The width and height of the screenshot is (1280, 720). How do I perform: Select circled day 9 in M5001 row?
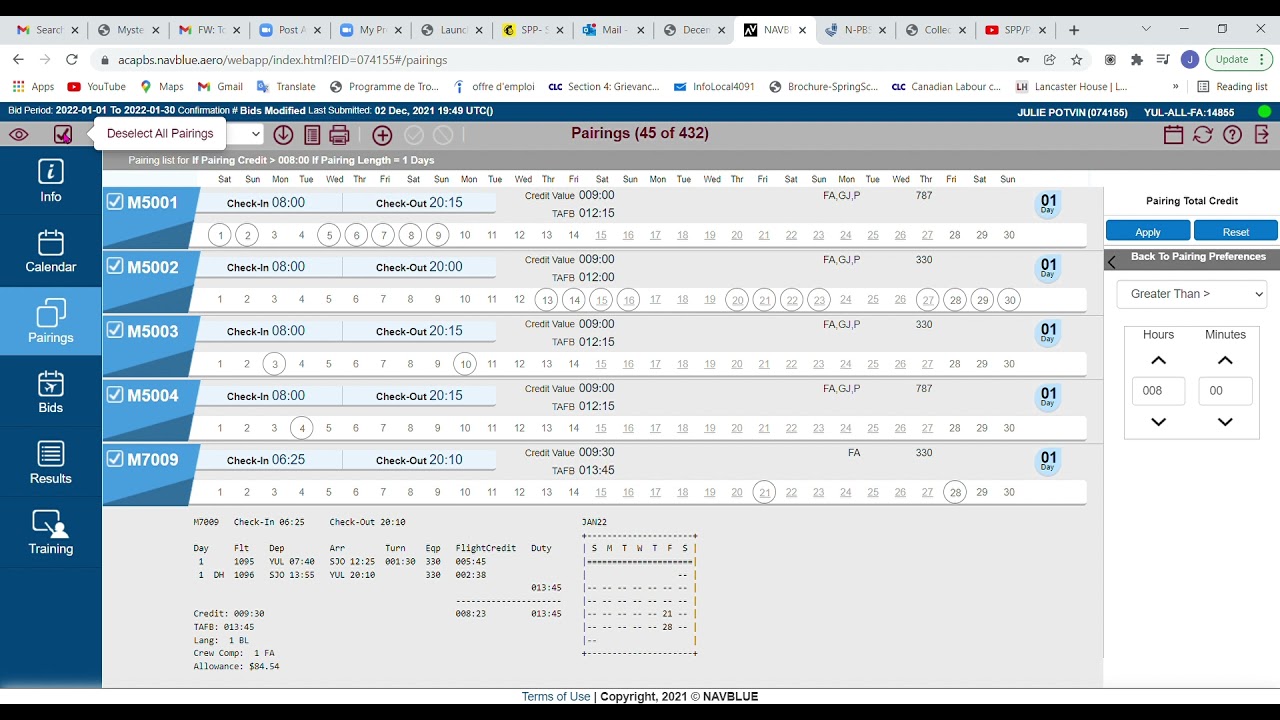437,236
